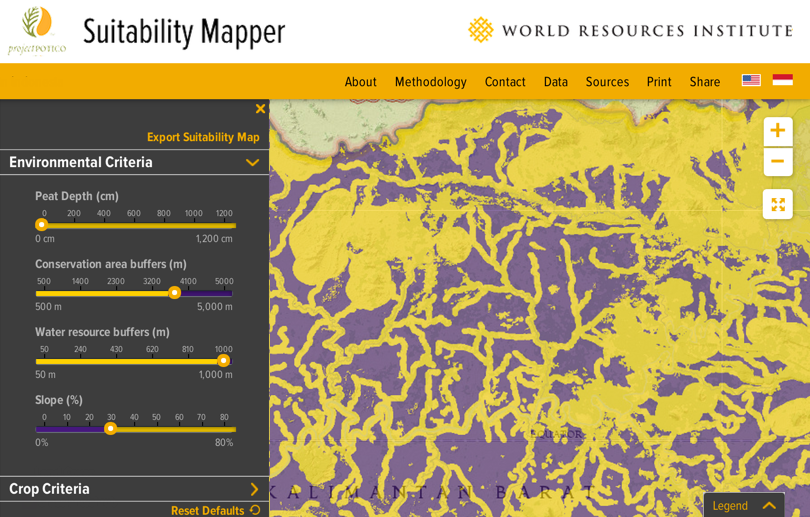The width and height of the screenshot is (810, 517).
Task: Expand the Crop Criteria section
Action: click(x=253, y=489)
